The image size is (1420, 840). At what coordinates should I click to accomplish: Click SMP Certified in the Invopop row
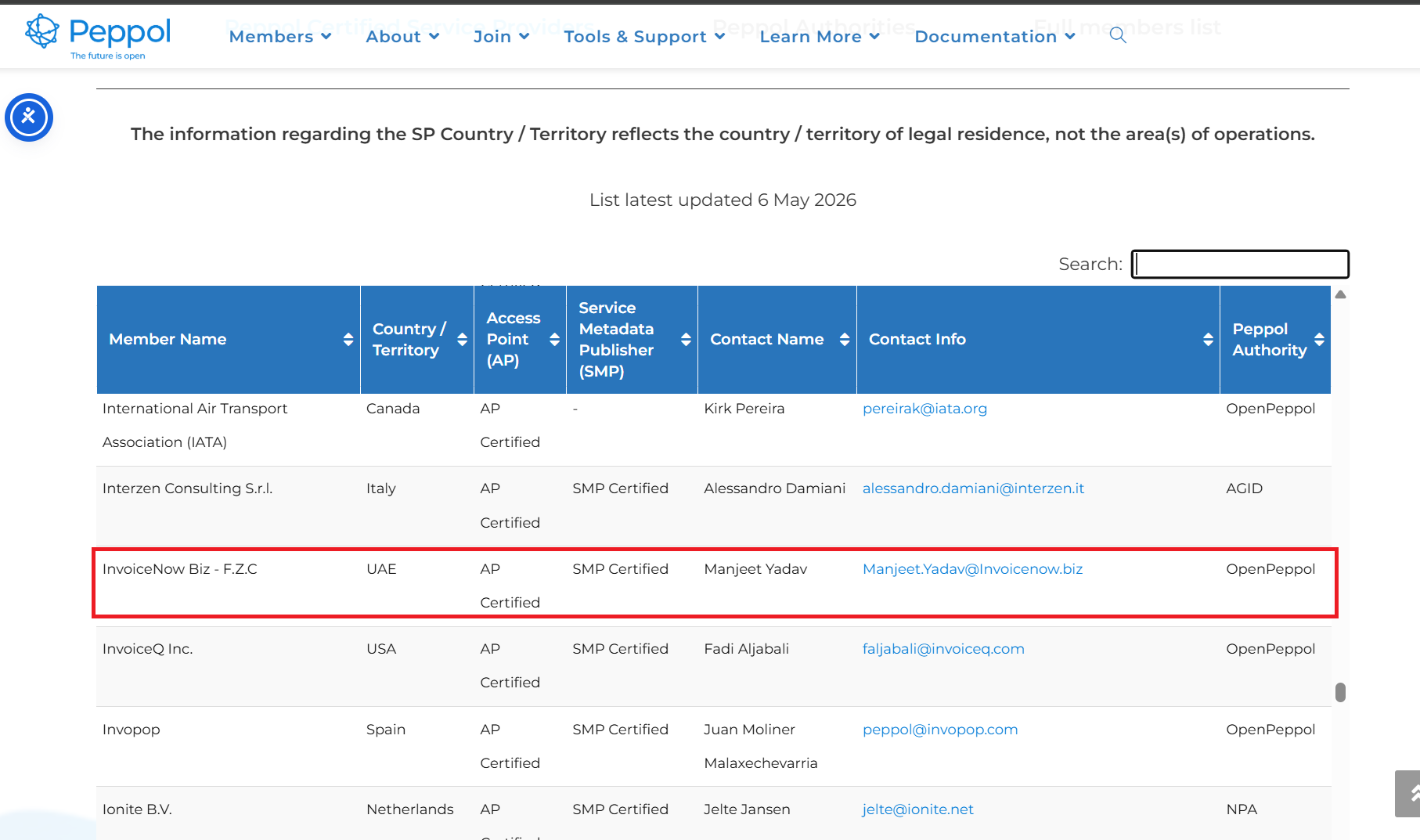pyautogui.click(x=620, y=730)
